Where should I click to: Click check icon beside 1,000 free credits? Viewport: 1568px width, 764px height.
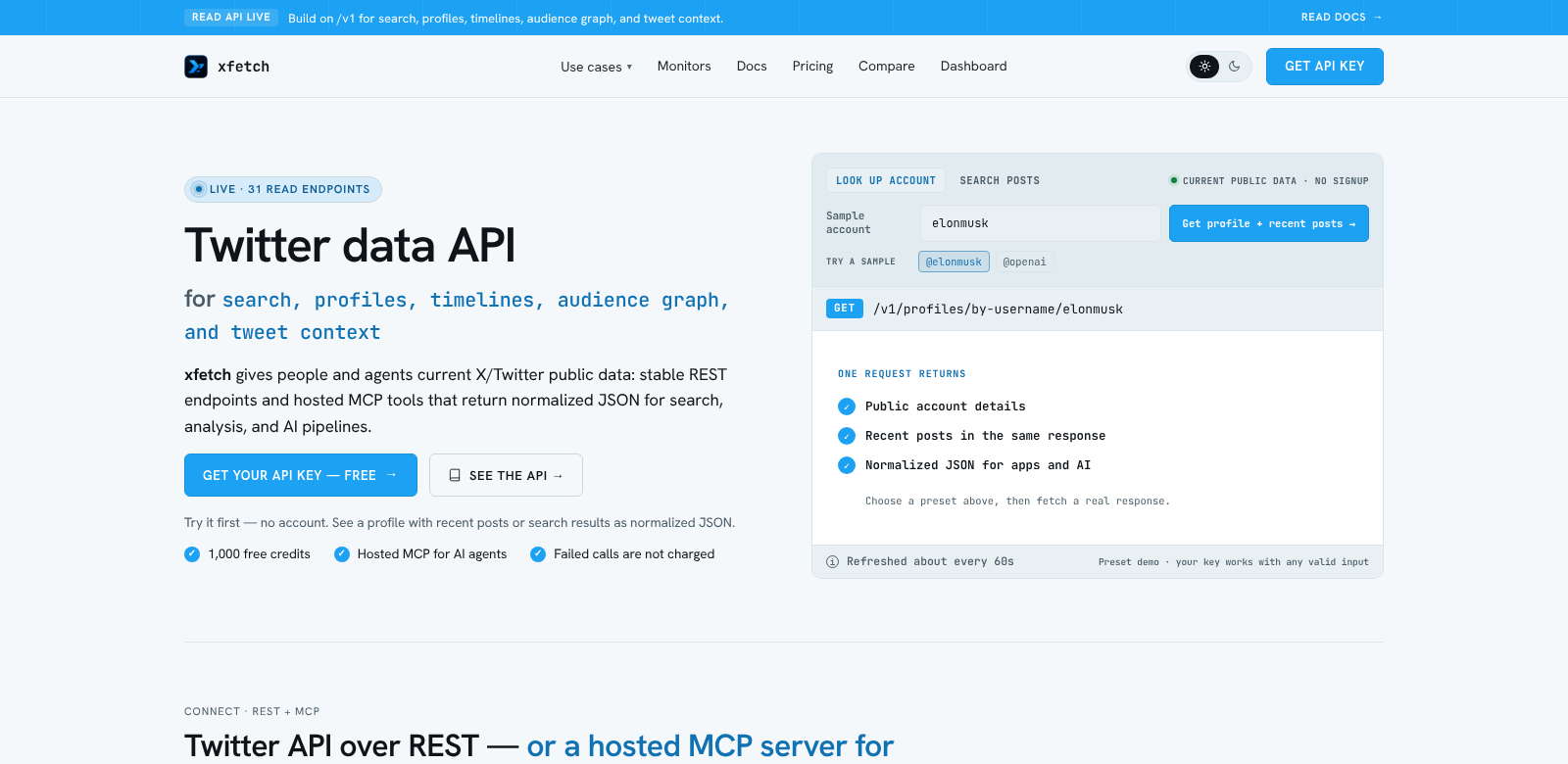pyautogui.click(x=192, y=554)
